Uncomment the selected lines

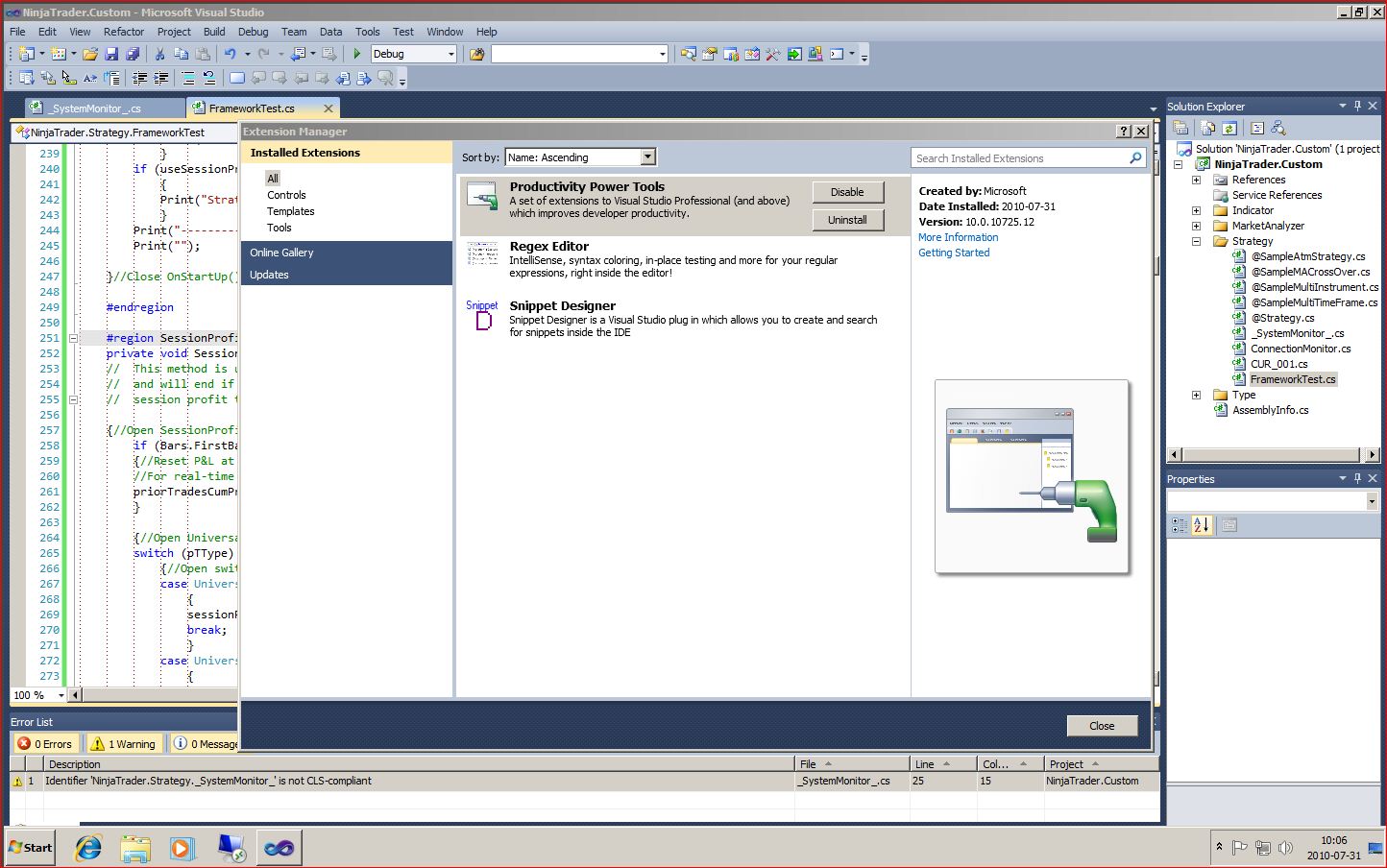(x=208, y=79)
